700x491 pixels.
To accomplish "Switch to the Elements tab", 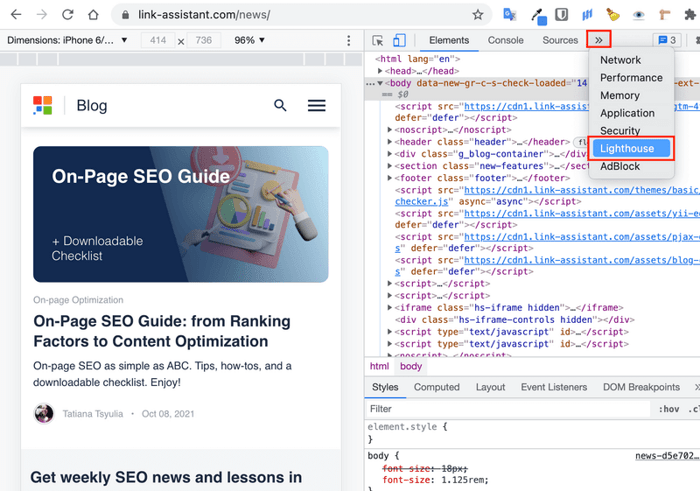I will (x=449, y=40).
